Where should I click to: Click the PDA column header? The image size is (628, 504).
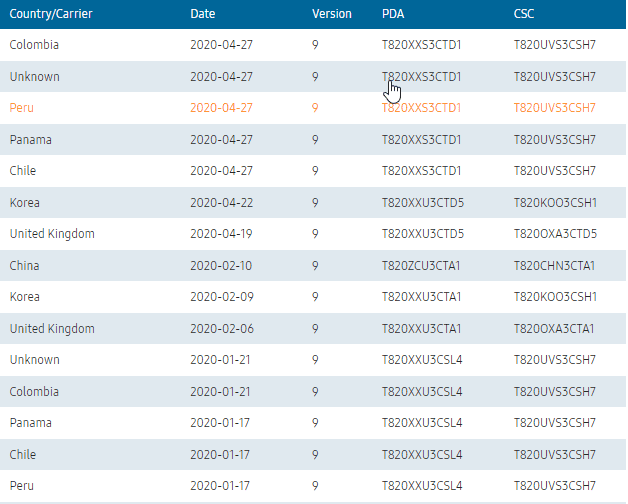coord(394,14)
